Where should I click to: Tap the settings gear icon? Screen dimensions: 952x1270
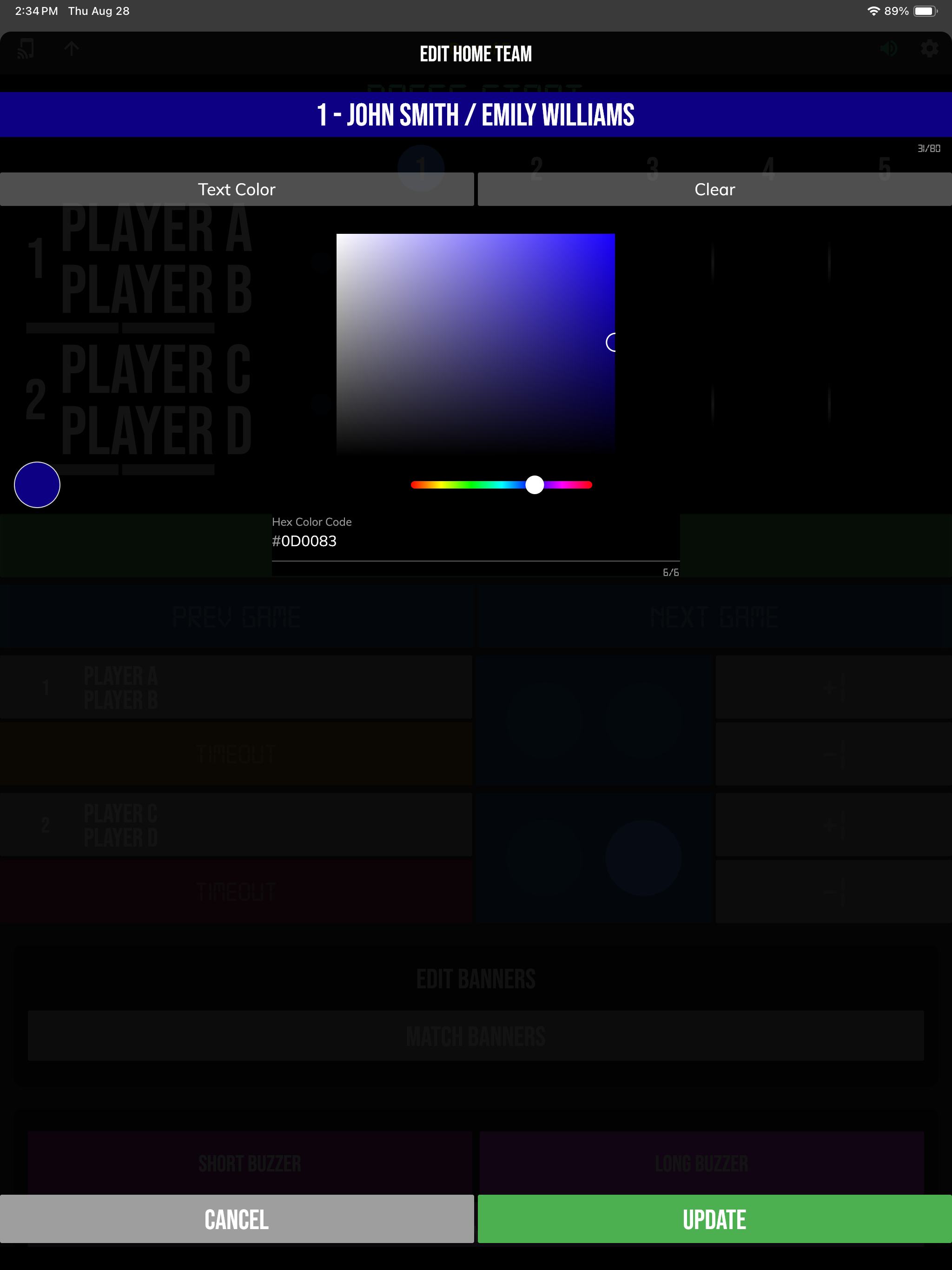click(x=930, y=49)
